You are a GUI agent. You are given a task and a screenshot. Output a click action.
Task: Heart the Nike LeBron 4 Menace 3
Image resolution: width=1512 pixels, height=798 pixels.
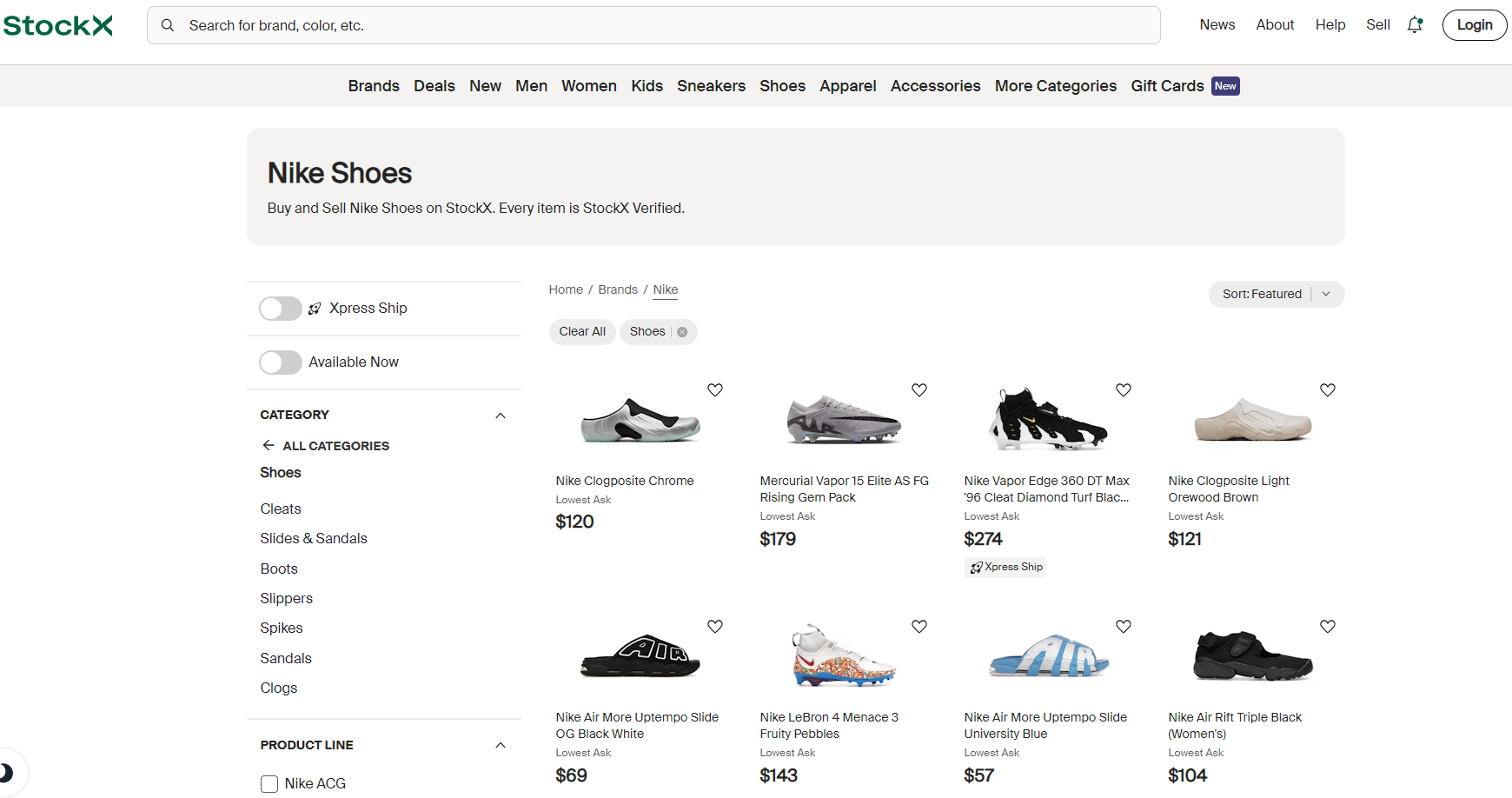(x=918, y=627)
